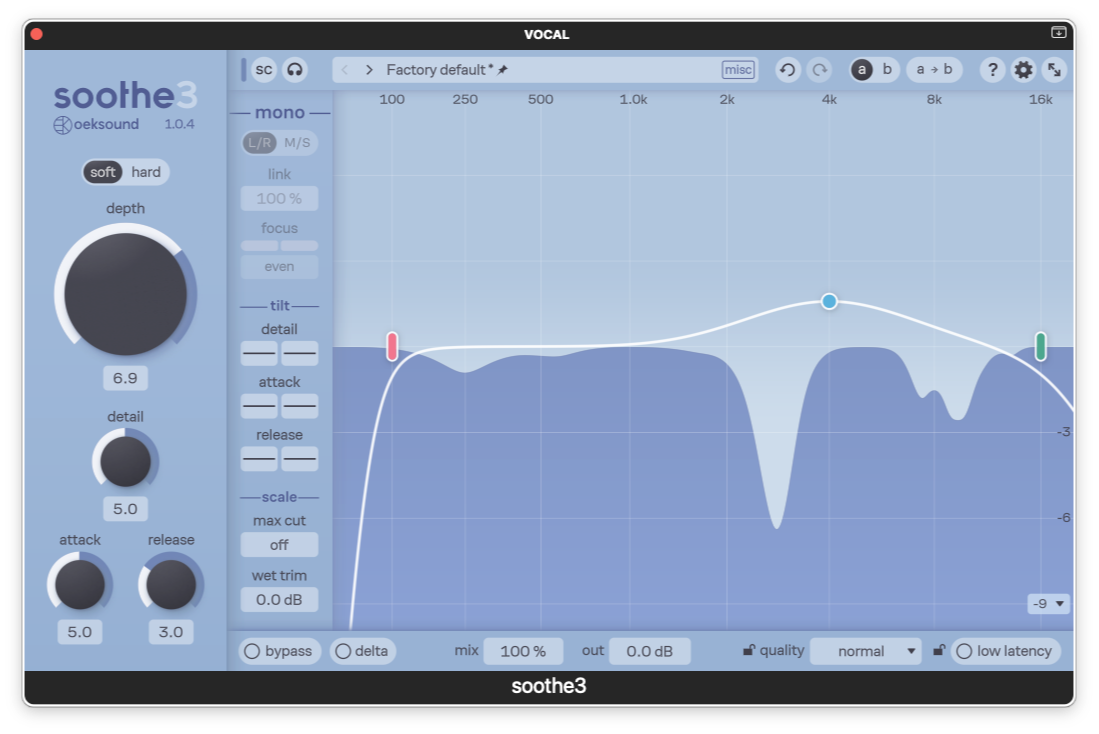Image resolution: width=1099 pixels, height=734 pixels.
Task: Click the red low-cut band handle
Action: [392, 346]
